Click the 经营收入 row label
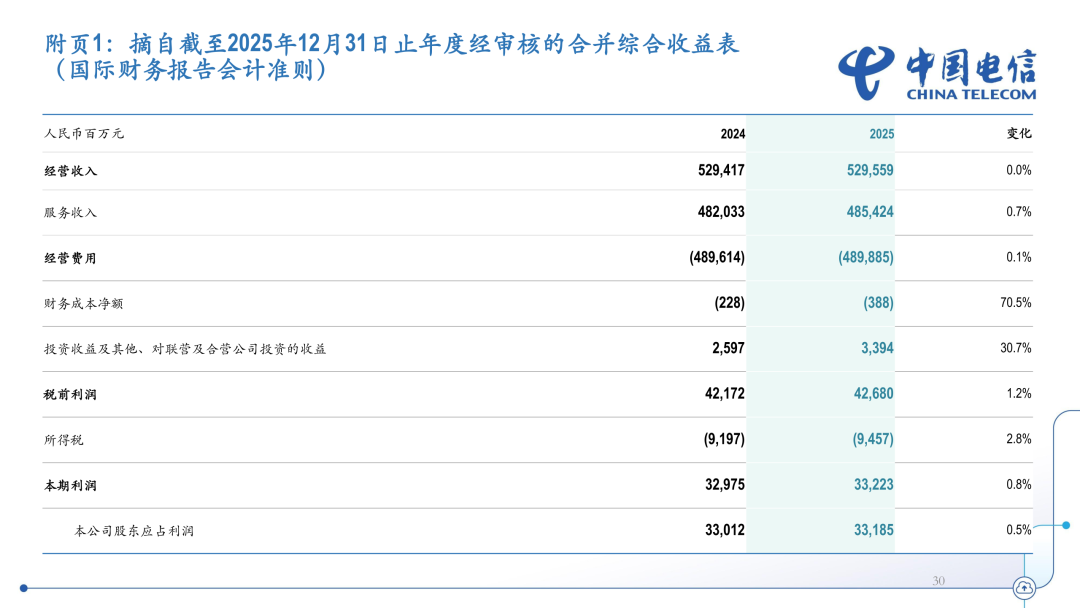The image size is (1080, 608). point(71,171)
